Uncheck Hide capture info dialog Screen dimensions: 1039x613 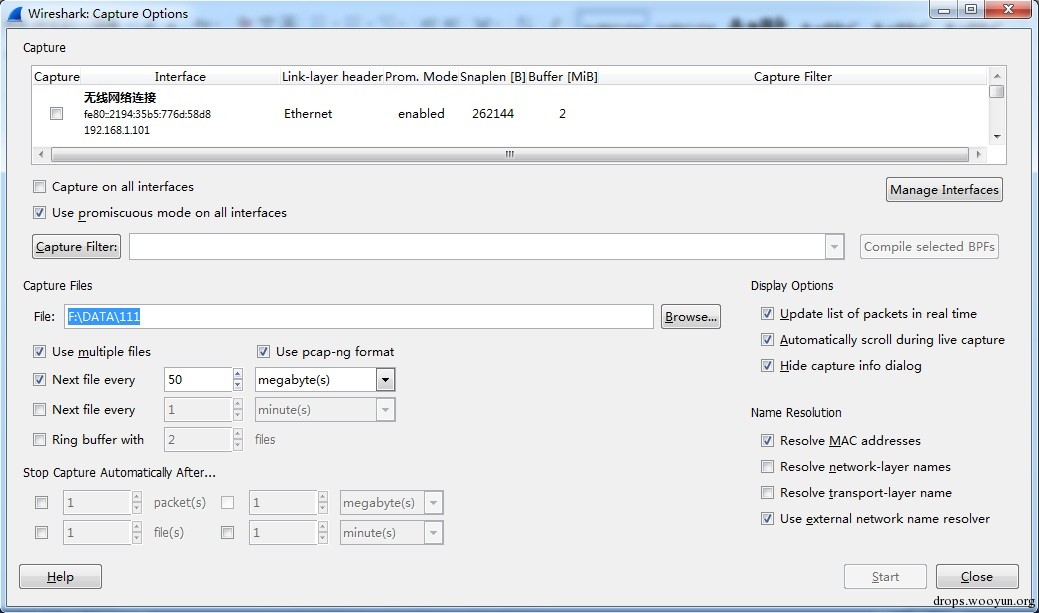768,366
